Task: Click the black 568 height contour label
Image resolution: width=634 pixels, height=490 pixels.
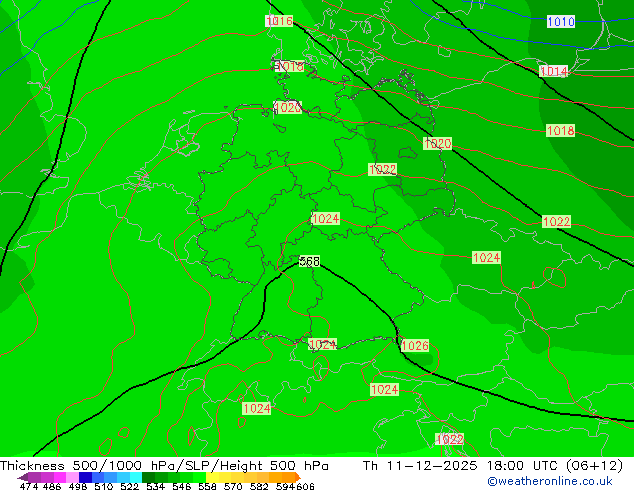Action: 310,262
